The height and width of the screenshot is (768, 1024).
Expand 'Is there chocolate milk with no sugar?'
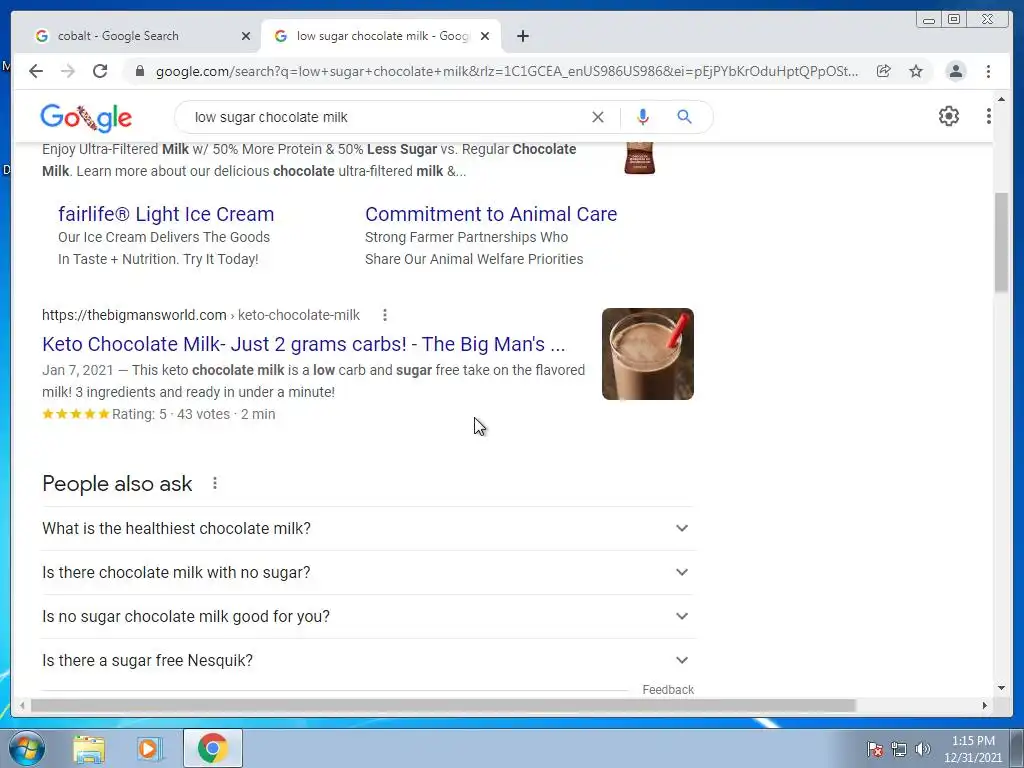(368, 573)
